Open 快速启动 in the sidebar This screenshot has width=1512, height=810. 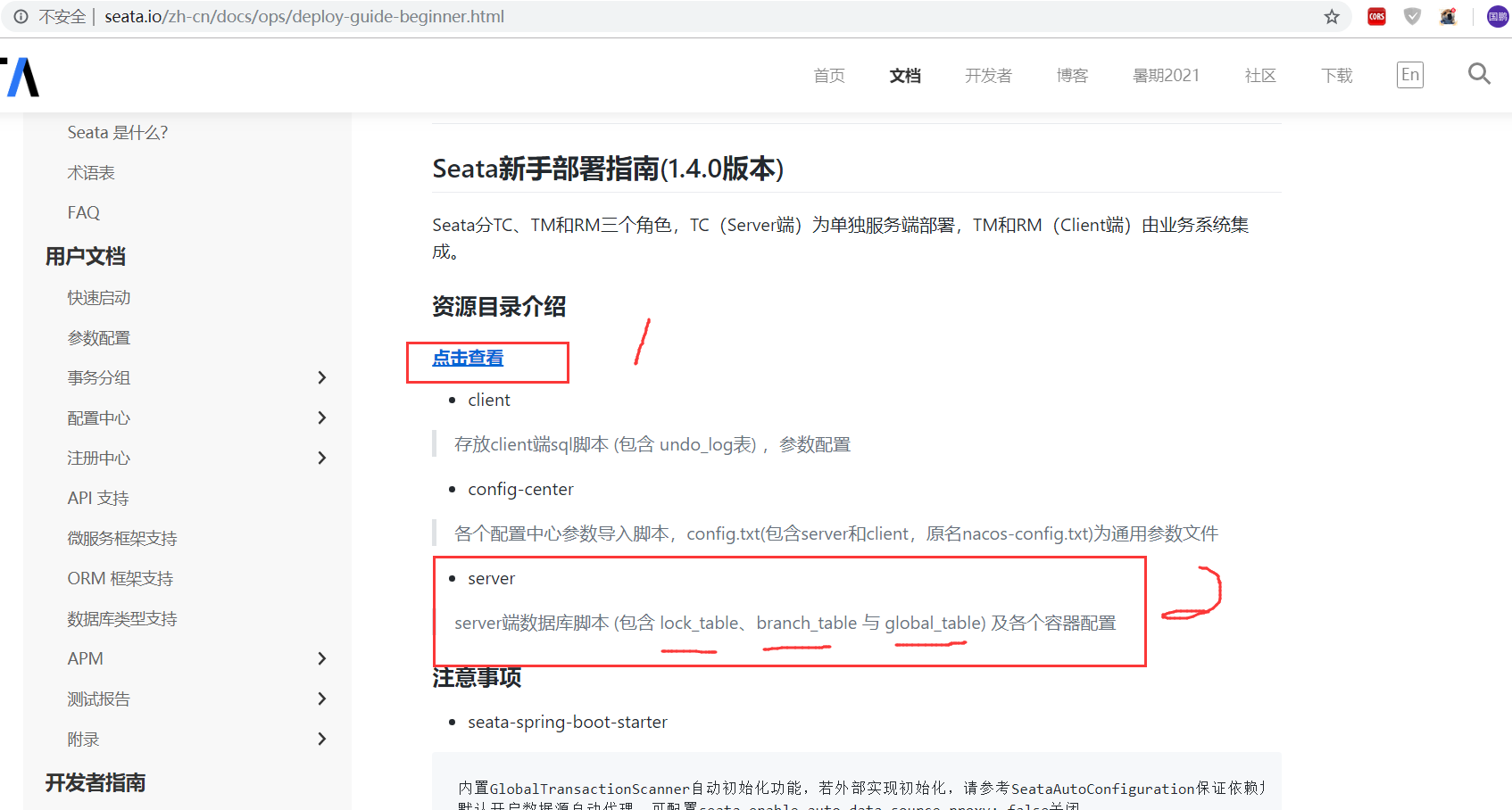click(x=99, y=298)
